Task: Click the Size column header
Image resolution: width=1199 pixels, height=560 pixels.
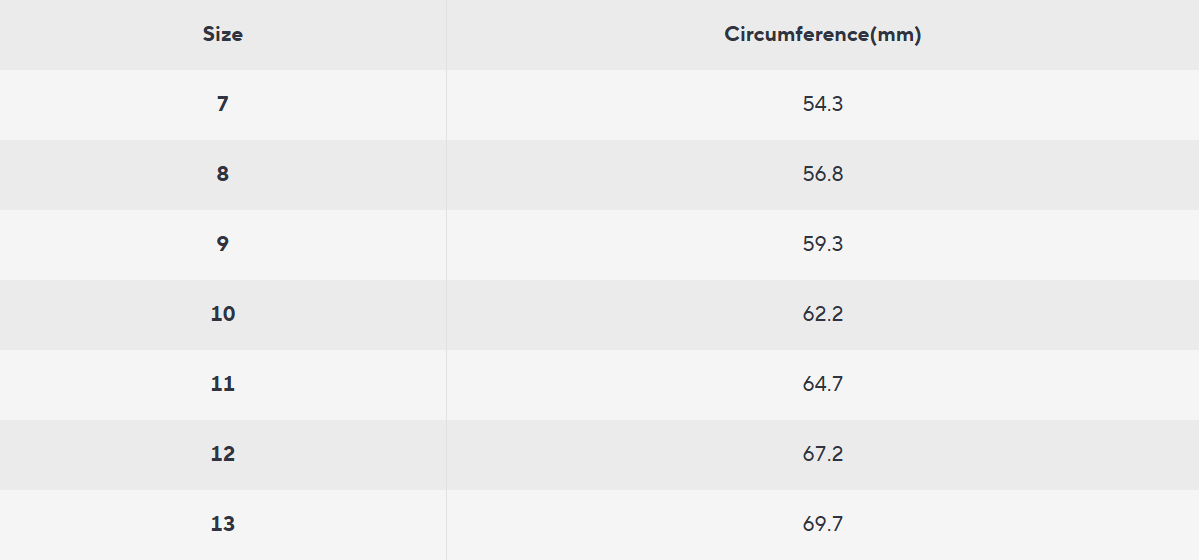Action: (x=223, y=34)
